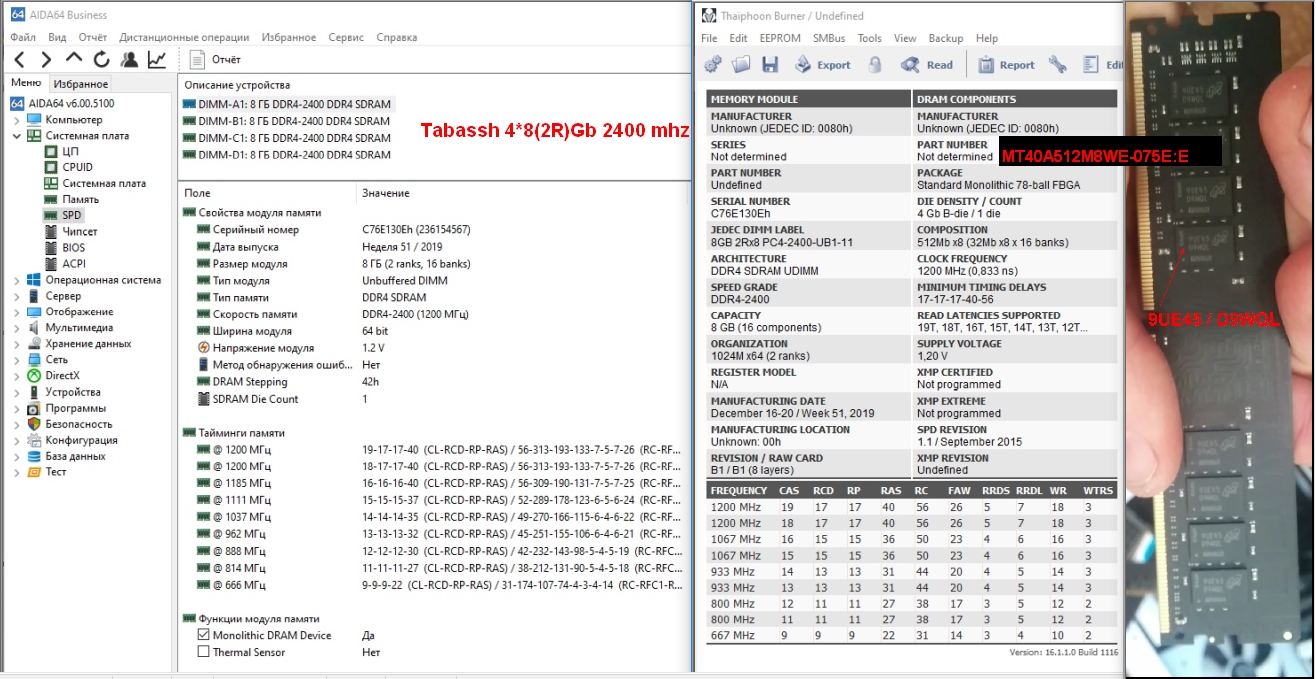Viewport: 1316px width, 679px height.
Task: Open Дистанционные операции menu
Action: pyautogui.click(x=184, y=37)
